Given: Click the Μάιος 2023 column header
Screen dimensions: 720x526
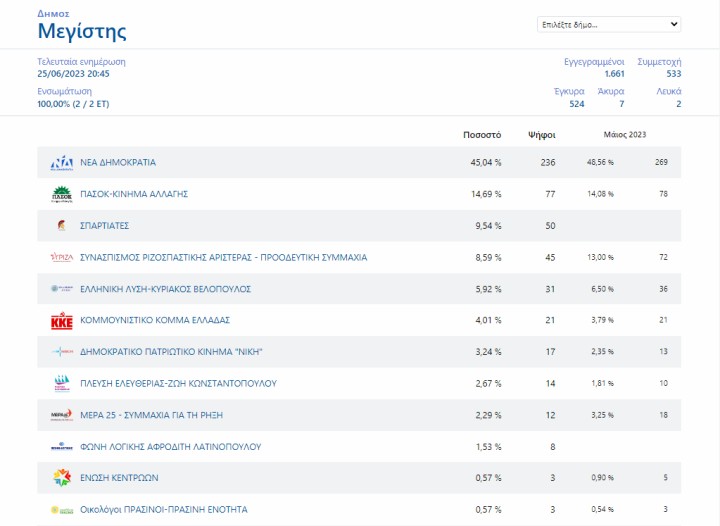Looking at the screenshot, I should 625,134.
